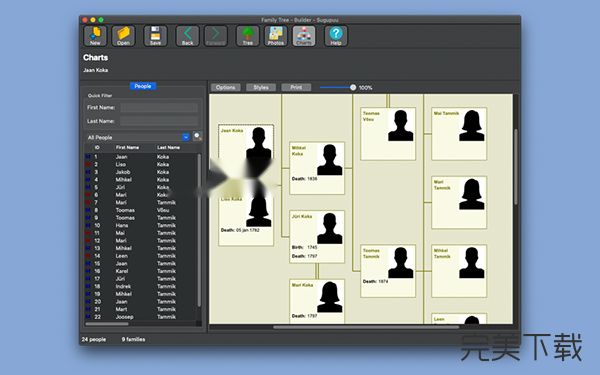The image size is (600, 375).
Task: Select row 18 Indrek Tammik
Action: pyautogui.click(x=140, y=287)
